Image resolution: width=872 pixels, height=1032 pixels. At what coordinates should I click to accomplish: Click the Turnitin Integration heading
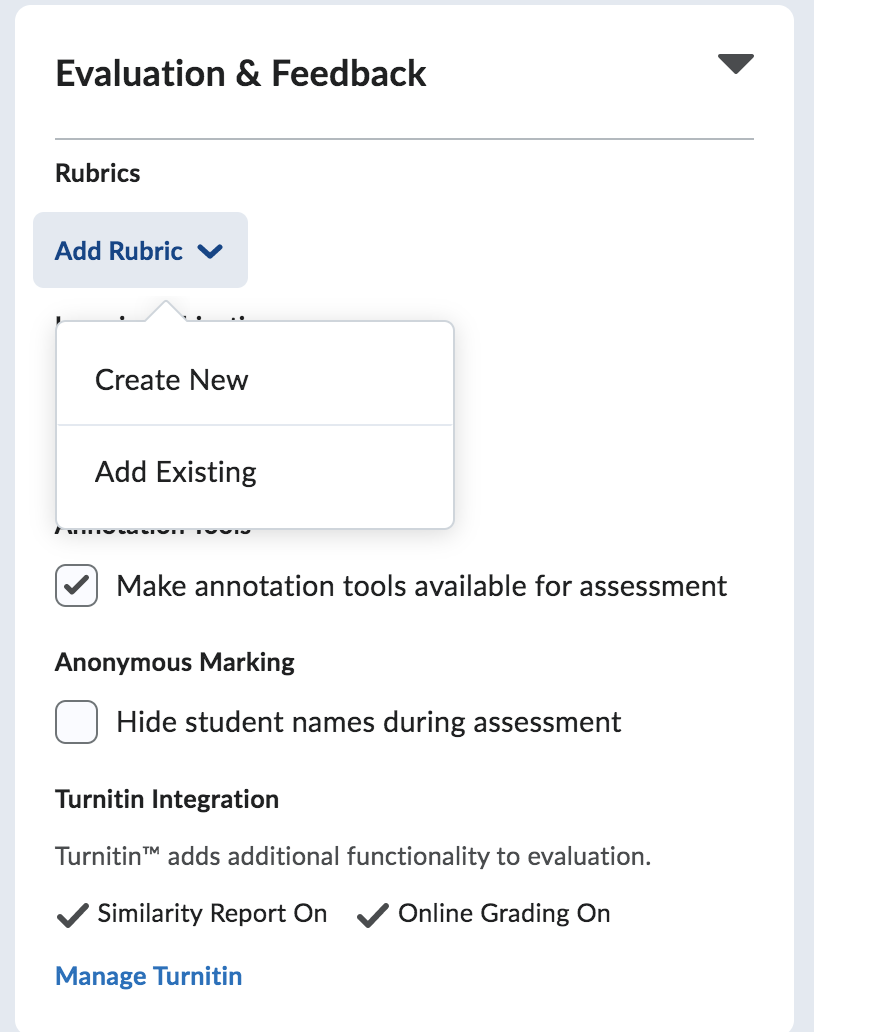(x=166, y=799)
